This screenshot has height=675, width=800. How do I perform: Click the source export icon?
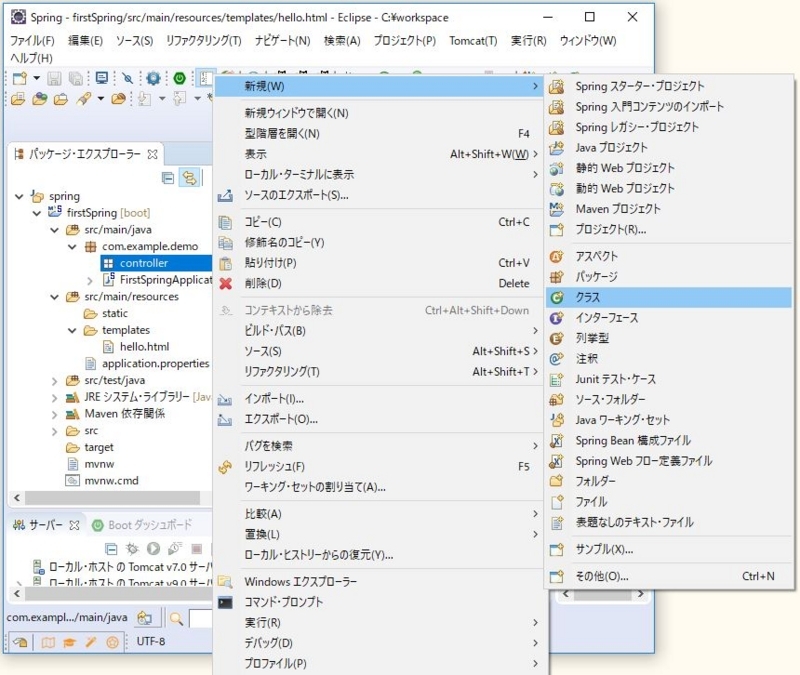point(225,195)
